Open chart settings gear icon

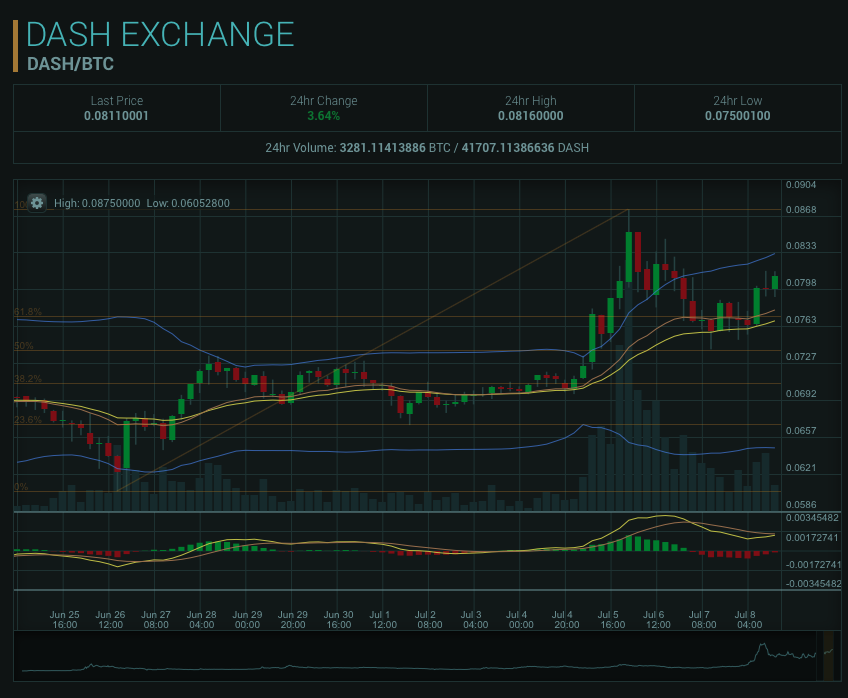tap(37, 203)
